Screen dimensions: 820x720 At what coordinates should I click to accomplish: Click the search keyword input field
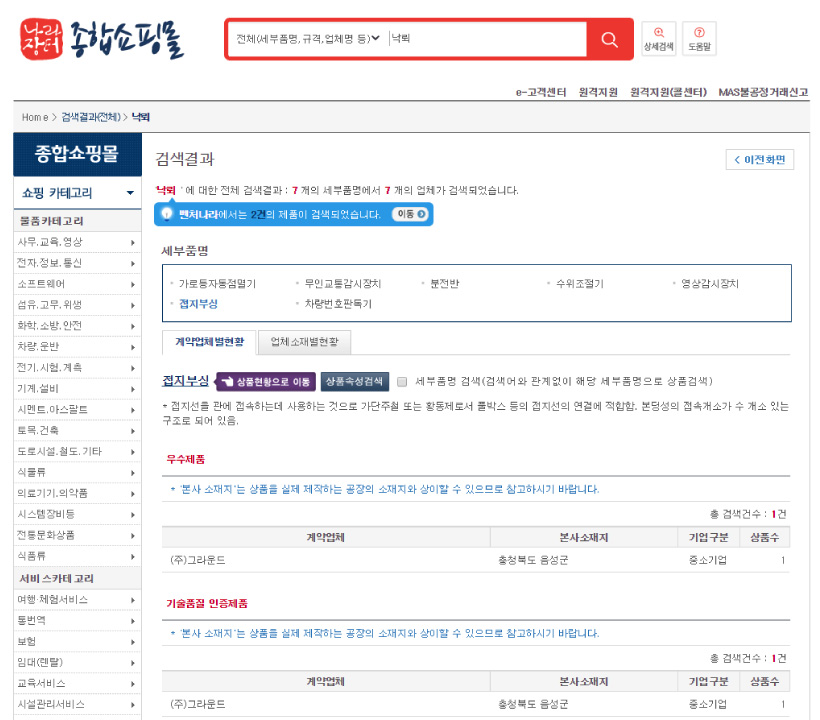click(x=485, y=39)
